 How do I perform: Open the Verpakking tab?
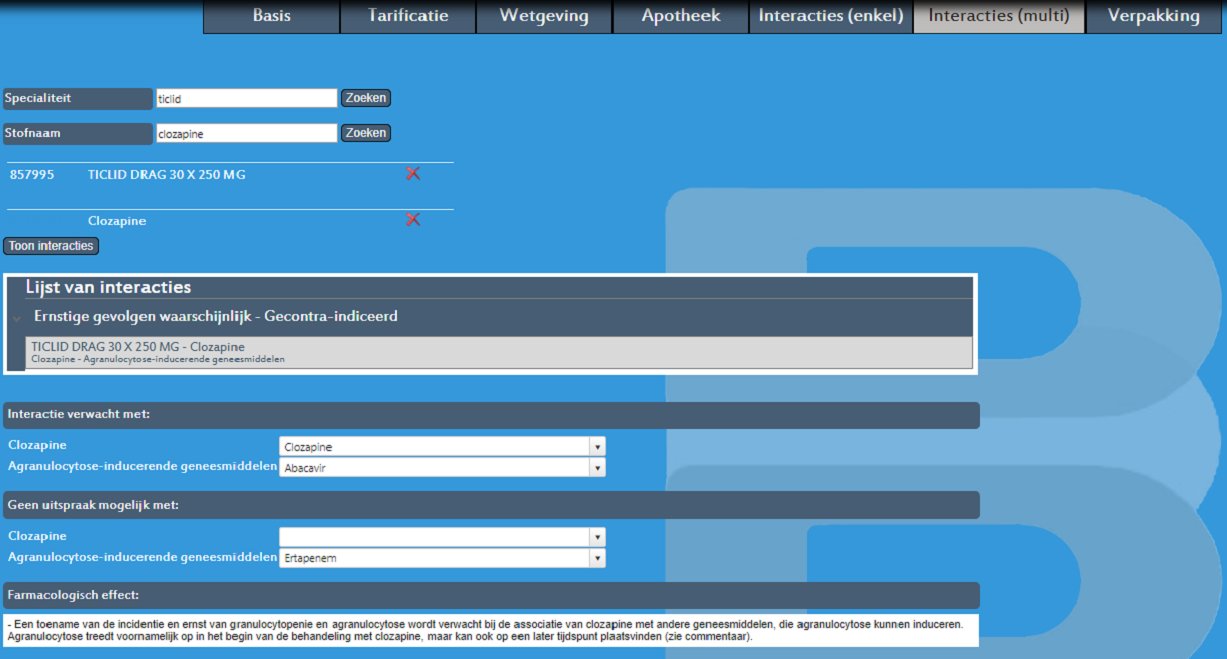coord(1155,17)
